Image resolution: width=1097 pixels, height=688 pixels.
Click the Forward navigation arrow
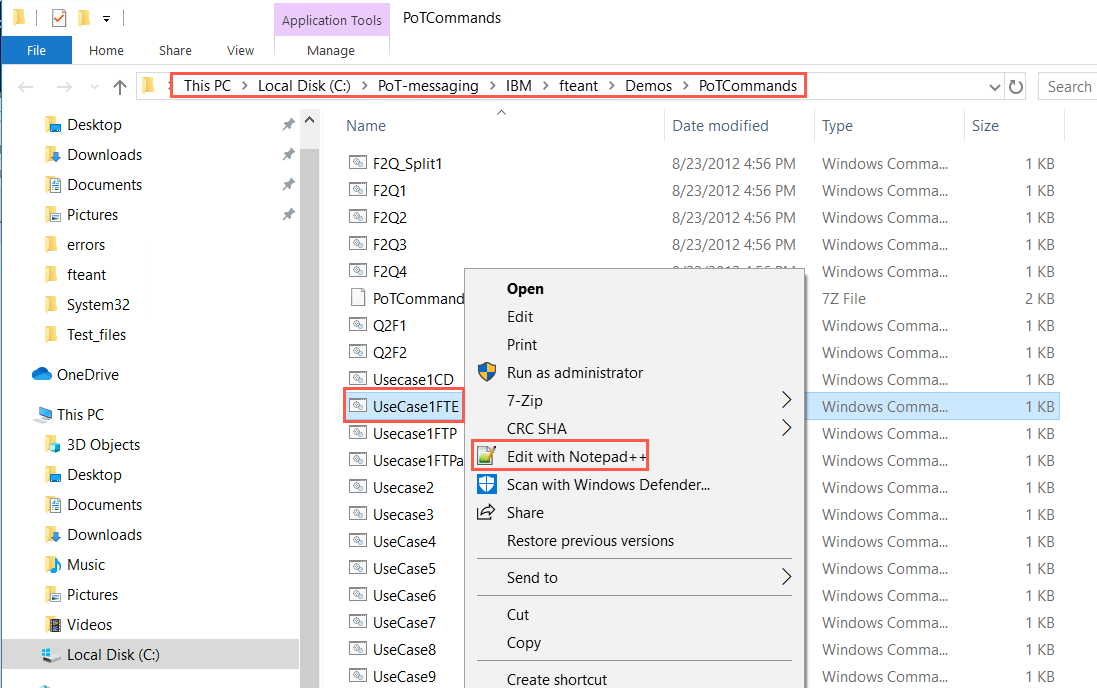coord(64,87)
